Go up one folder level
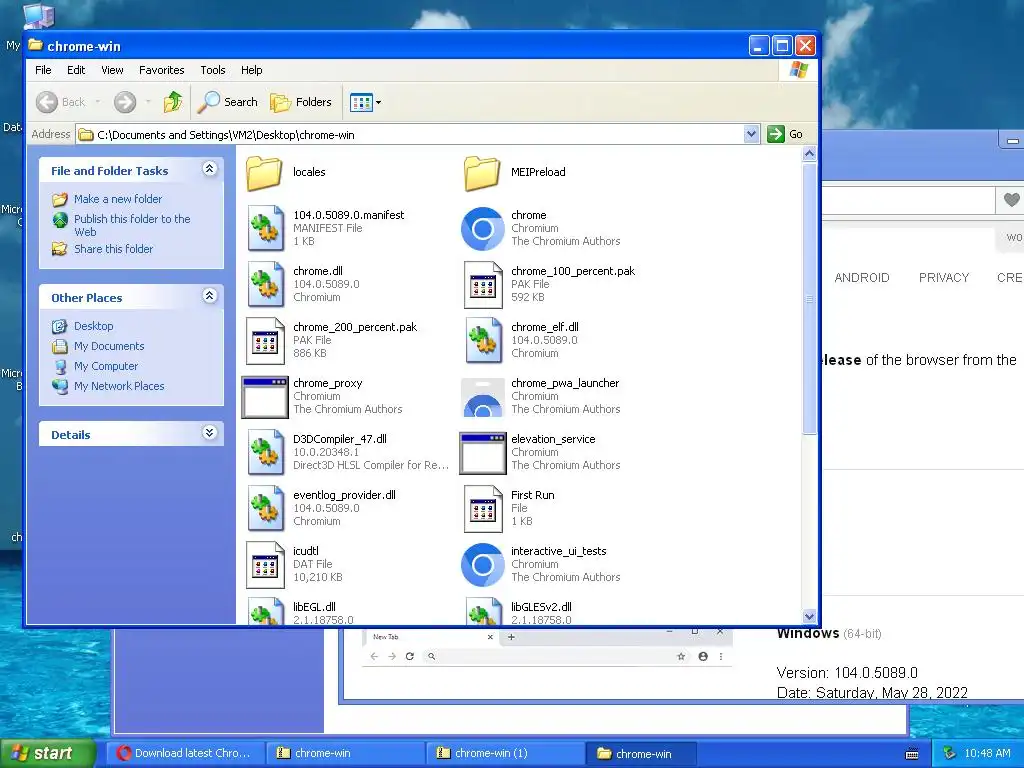The width and height of the screenshot is (1024, 768). (x=172, y=102)
